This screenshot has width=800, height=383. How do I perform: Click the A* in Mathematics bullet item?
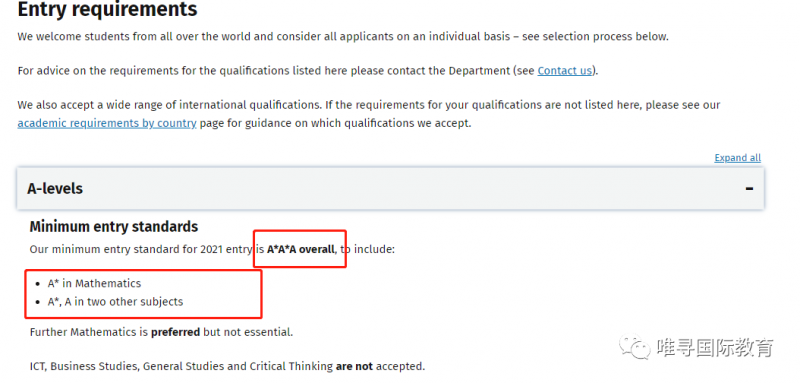coord(94,284)
